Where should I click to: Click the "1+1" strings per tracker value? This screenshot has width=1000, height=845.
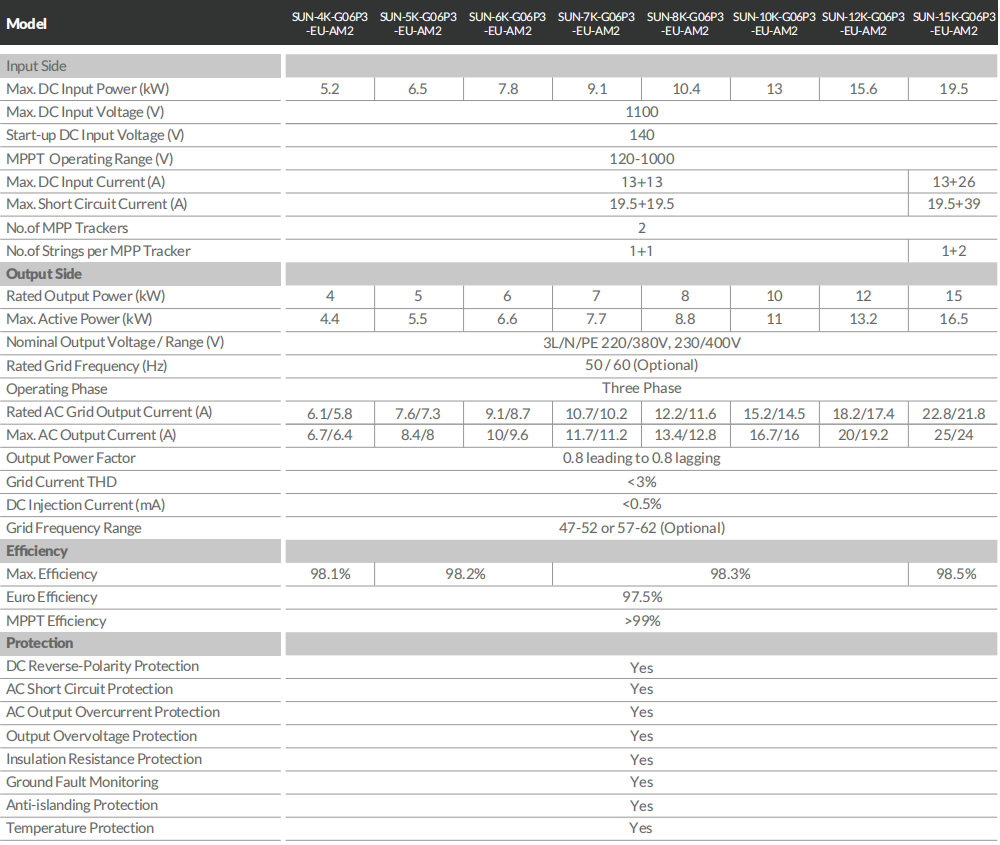642,251
